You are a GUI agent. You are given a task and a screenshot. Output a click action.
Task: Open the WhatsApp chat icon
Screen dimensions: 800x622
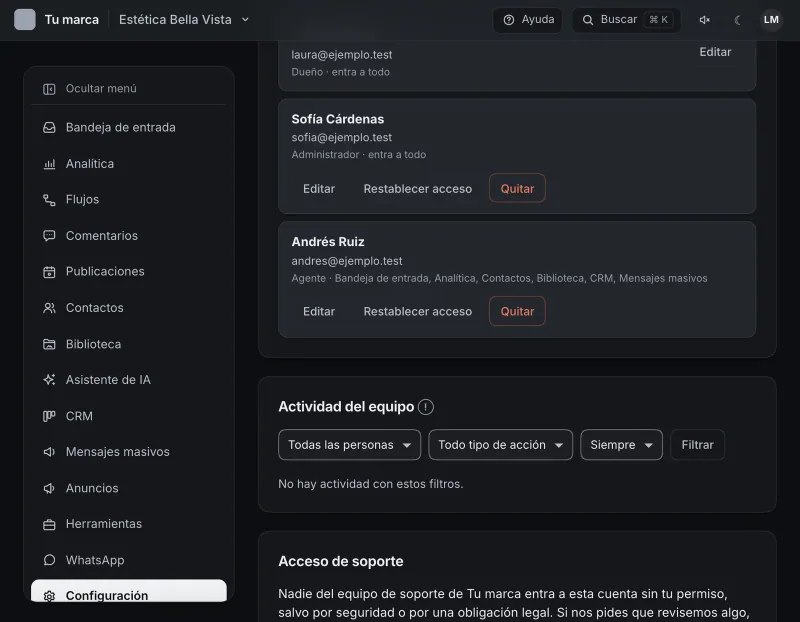tap(49, 560)
